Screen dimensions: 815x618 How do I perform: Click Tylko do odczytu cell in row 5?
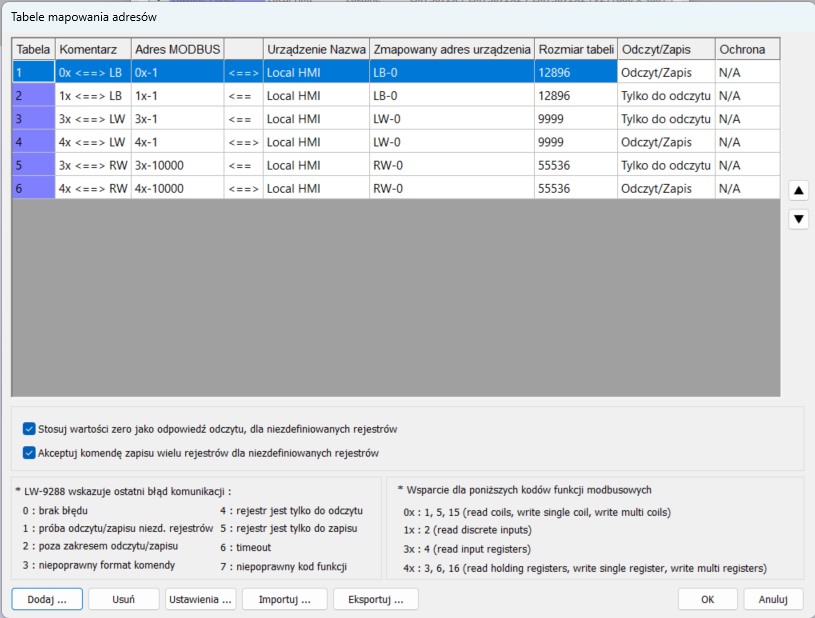[x=665, y=165]
